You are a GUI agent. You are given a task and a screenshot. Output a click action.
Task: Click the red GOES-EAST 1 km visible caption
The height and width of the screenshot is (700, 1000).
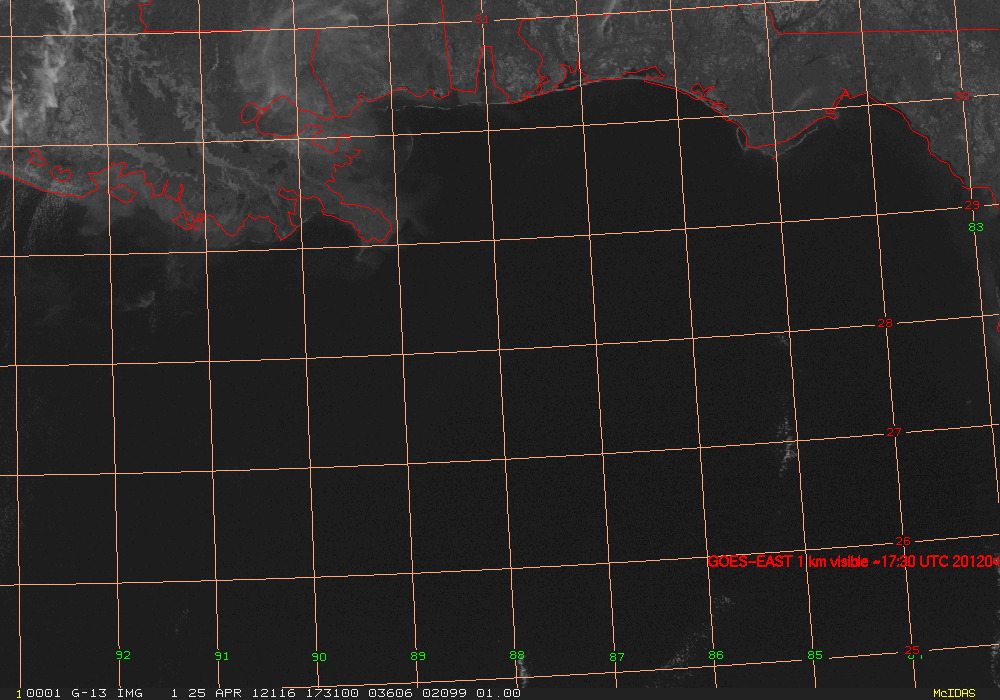click(x=853, y=562)
